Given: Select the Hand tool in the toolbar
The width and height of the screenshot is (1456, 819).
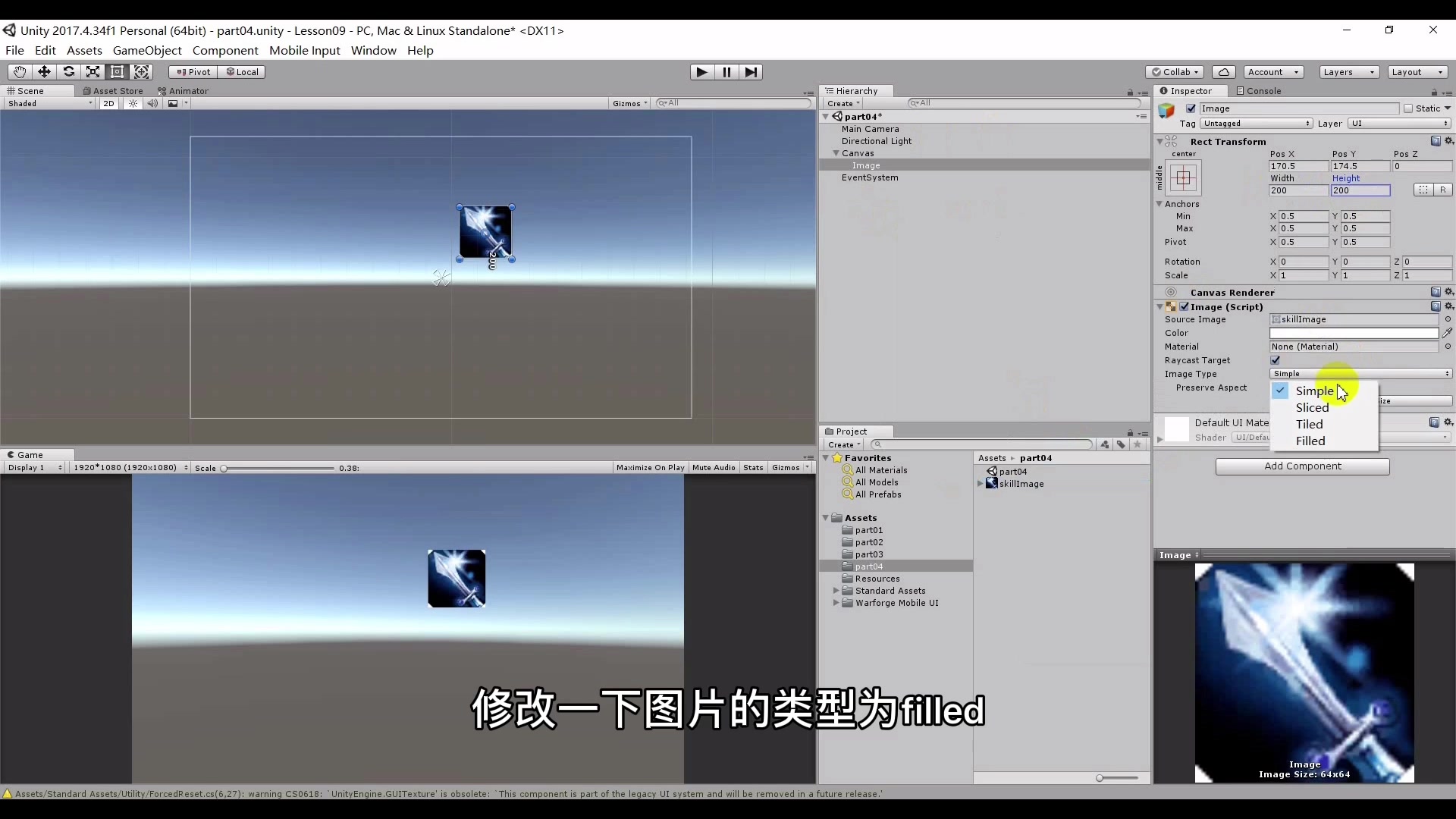Looking at the screenshot, I should (x=19, y=71).
